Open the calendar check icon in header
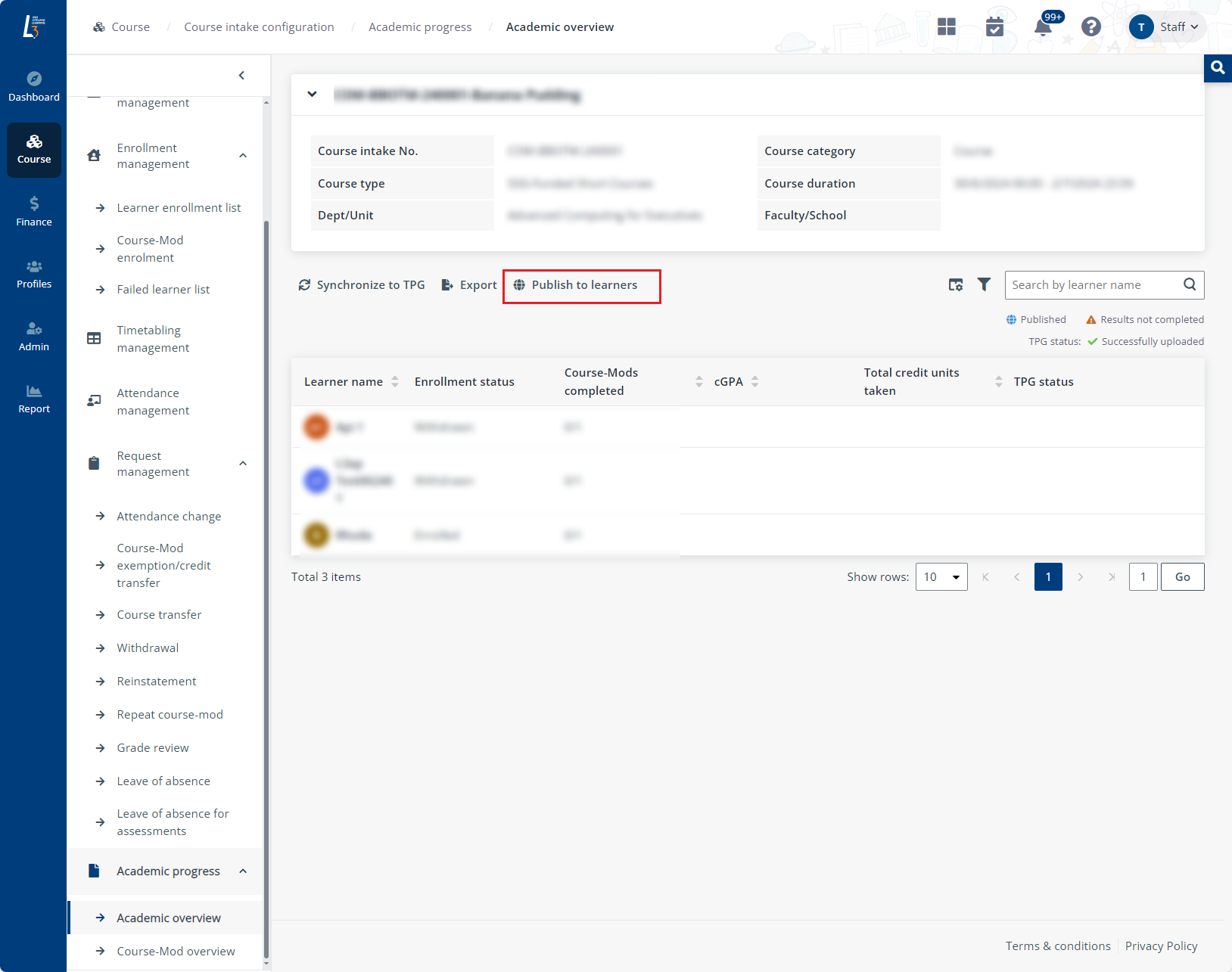1232x972 pixels. 994,27
